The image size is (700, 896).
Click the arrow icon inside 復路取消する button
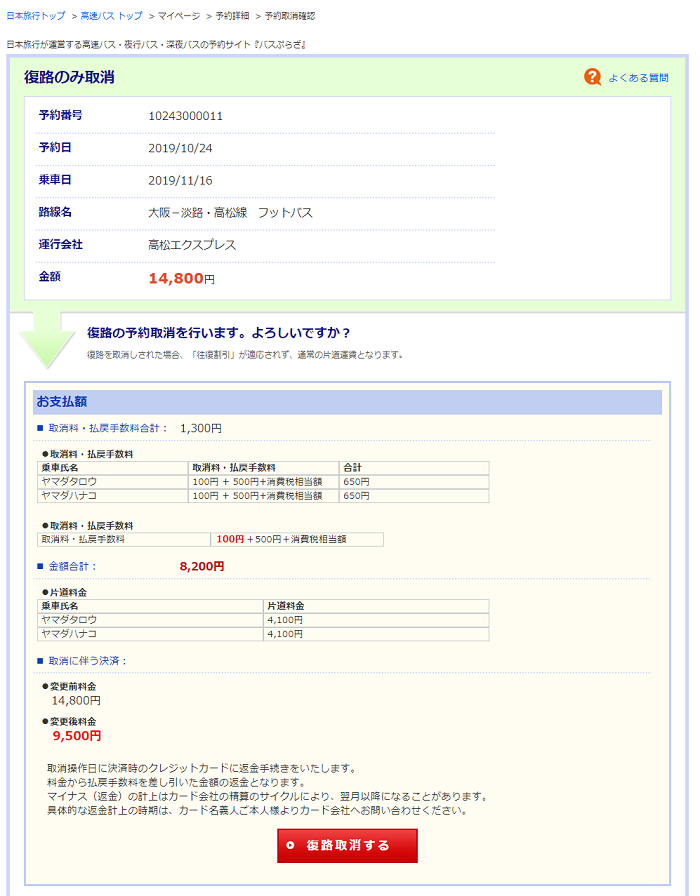coord(291,845)
